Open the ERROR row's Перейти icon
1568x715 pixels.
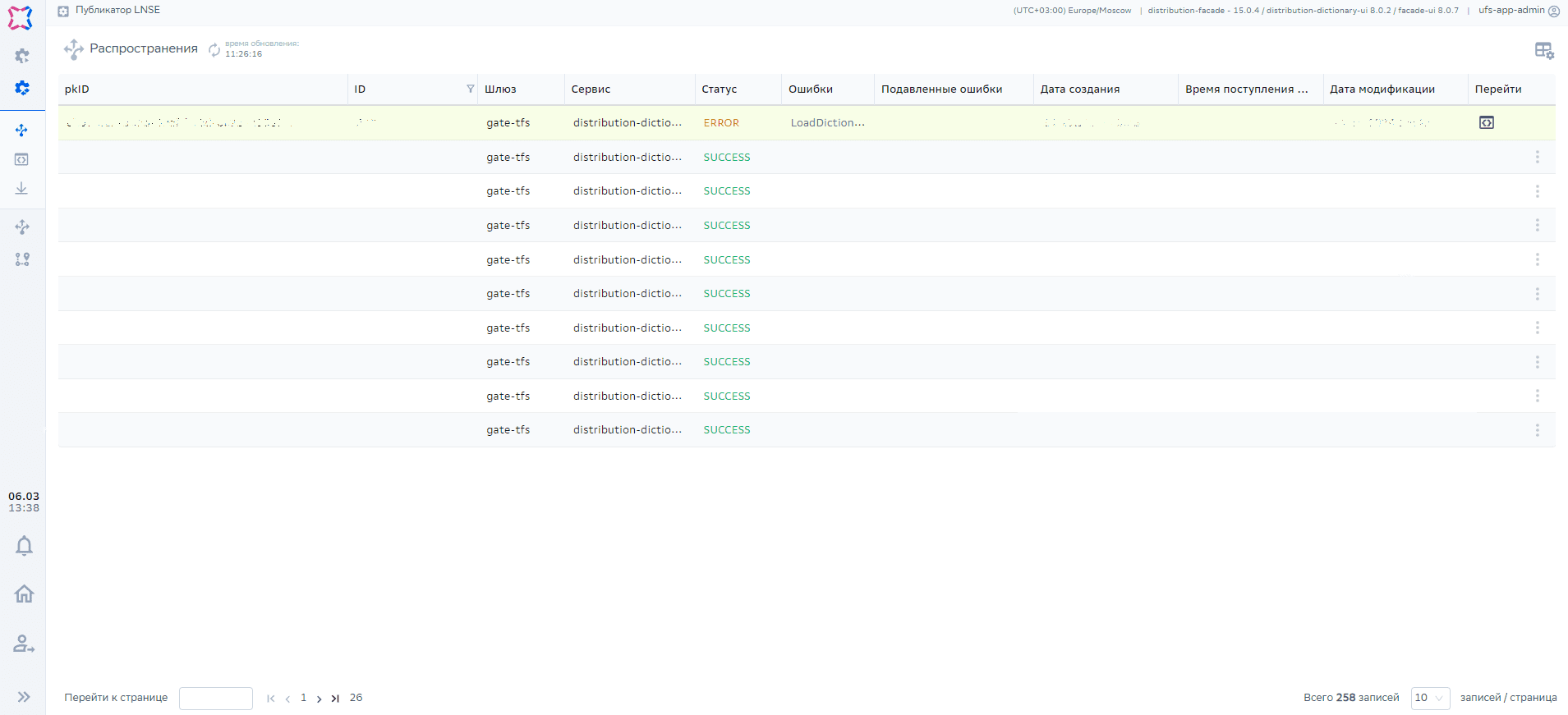click(1486, 122)
